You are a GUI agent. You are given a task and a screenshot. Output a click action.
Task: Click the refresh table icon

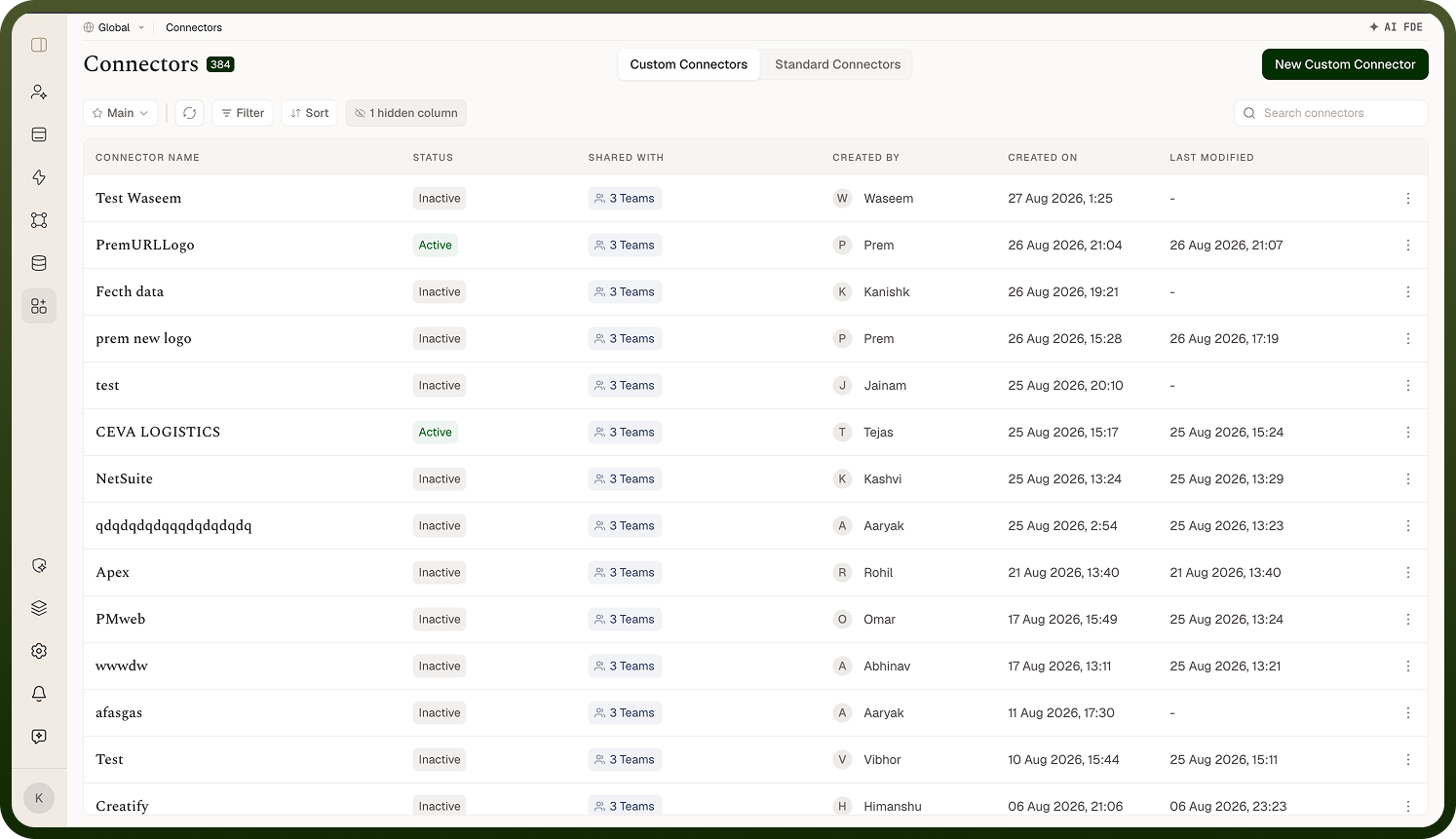(x=190, y=113)
